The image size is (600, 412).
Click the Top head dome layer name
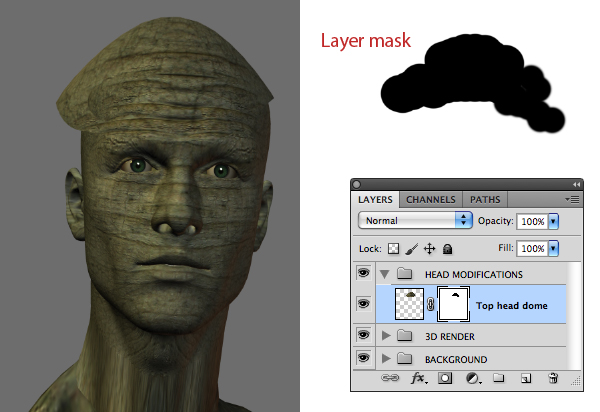(x=512, y=306)
